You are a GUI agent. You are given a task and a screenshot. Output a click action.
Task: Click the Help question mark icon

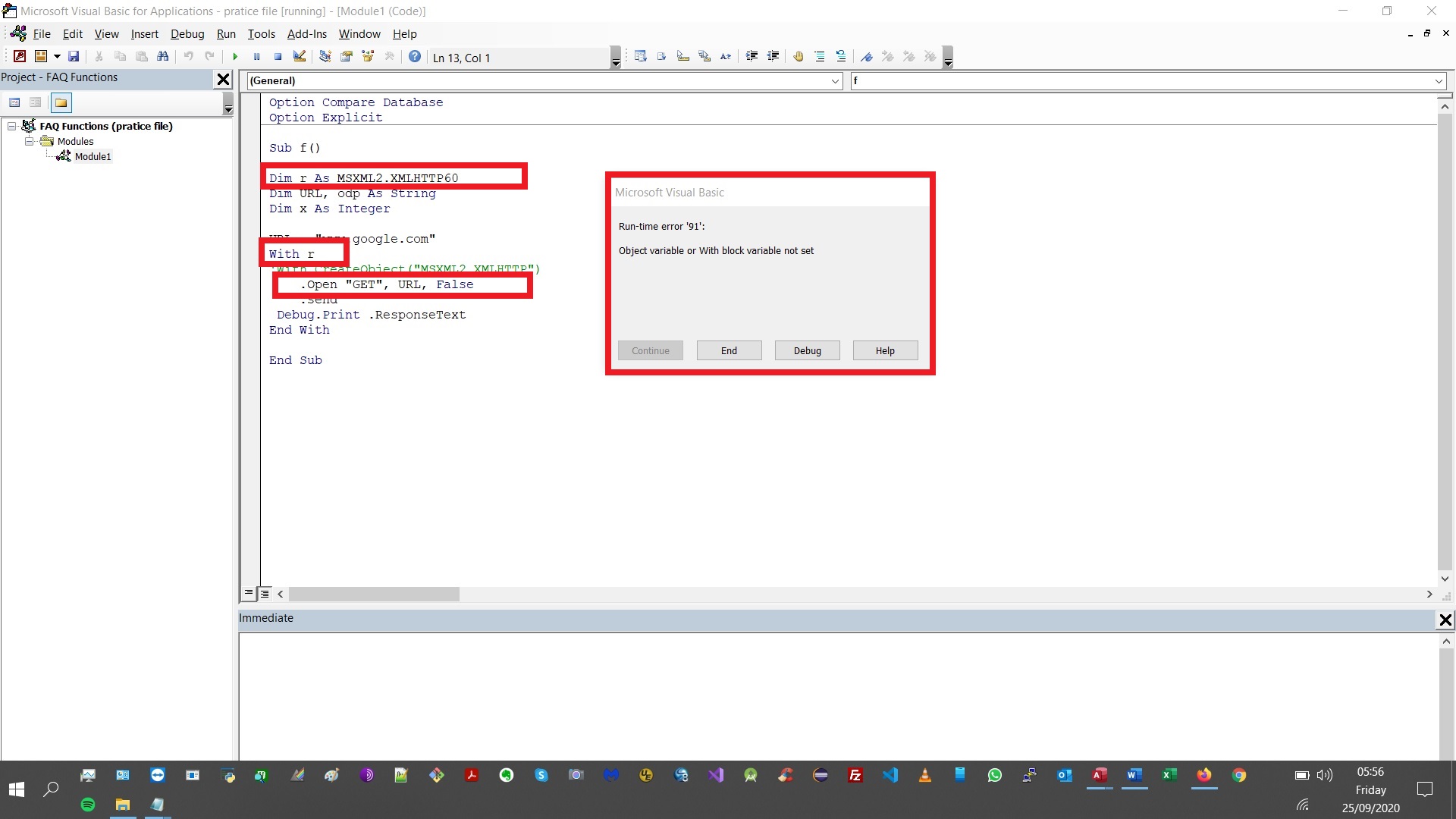[415, 57]
